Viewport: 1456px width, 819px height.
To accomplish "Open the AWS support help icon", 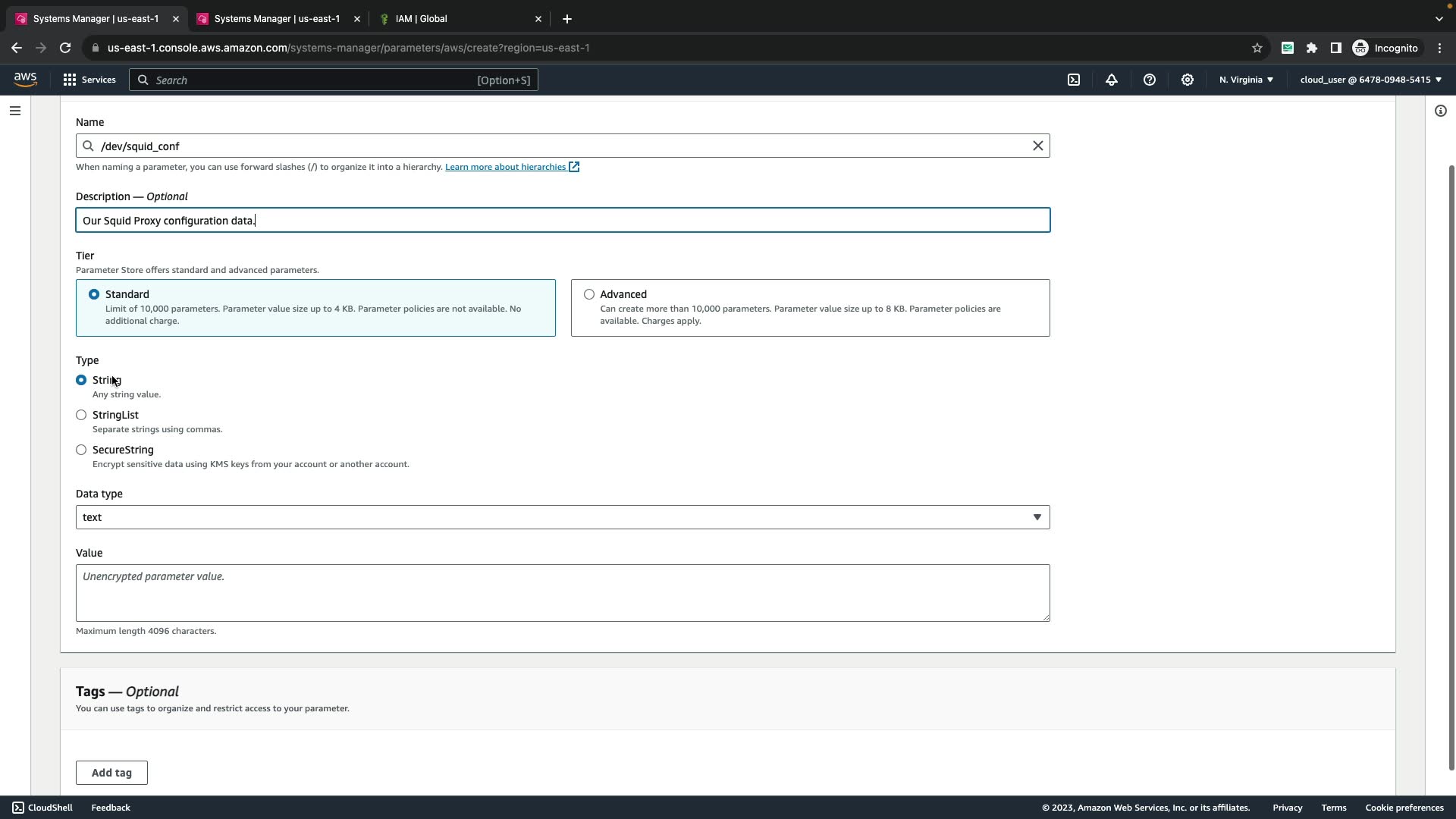I will pos(1150,80).
